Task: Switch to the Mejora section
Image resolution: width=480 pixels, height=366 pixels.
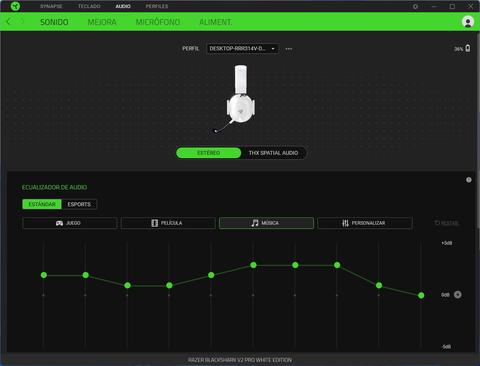Action: pyautogui.click(x=102, y=22)
